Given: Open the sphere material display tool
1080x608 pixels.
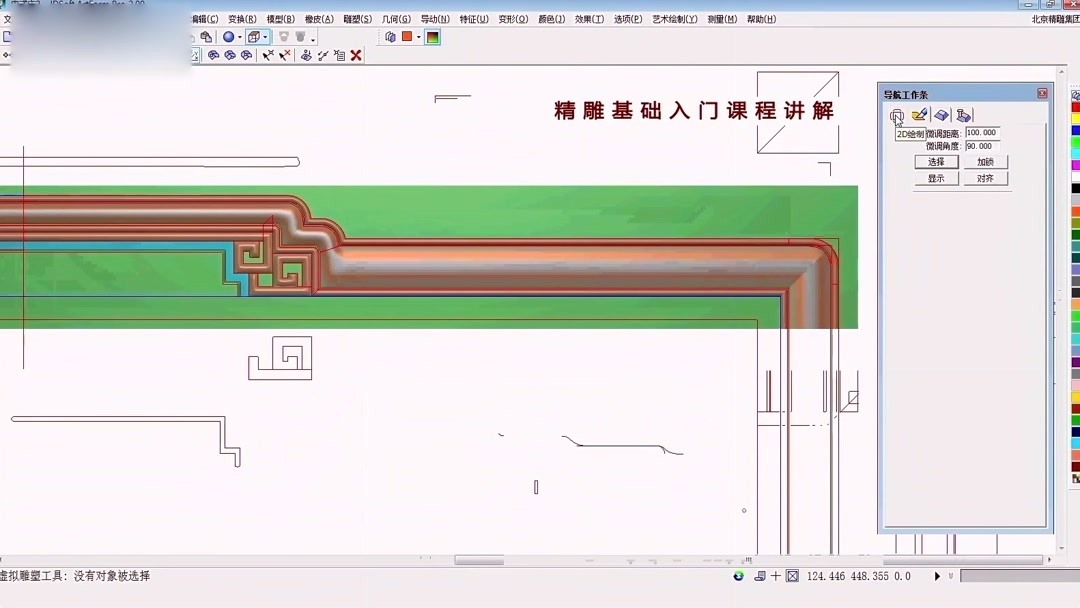Looking at the screenshot, I should tap(229, 36).
